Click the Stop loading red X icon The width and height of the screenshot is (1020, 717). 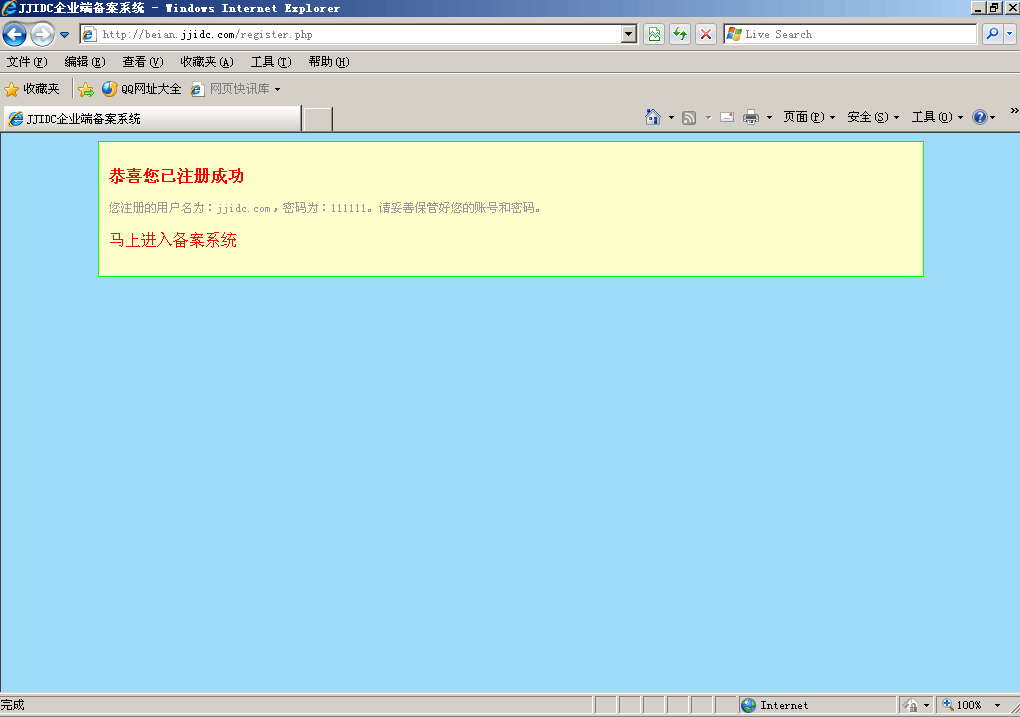pos(706,34)
